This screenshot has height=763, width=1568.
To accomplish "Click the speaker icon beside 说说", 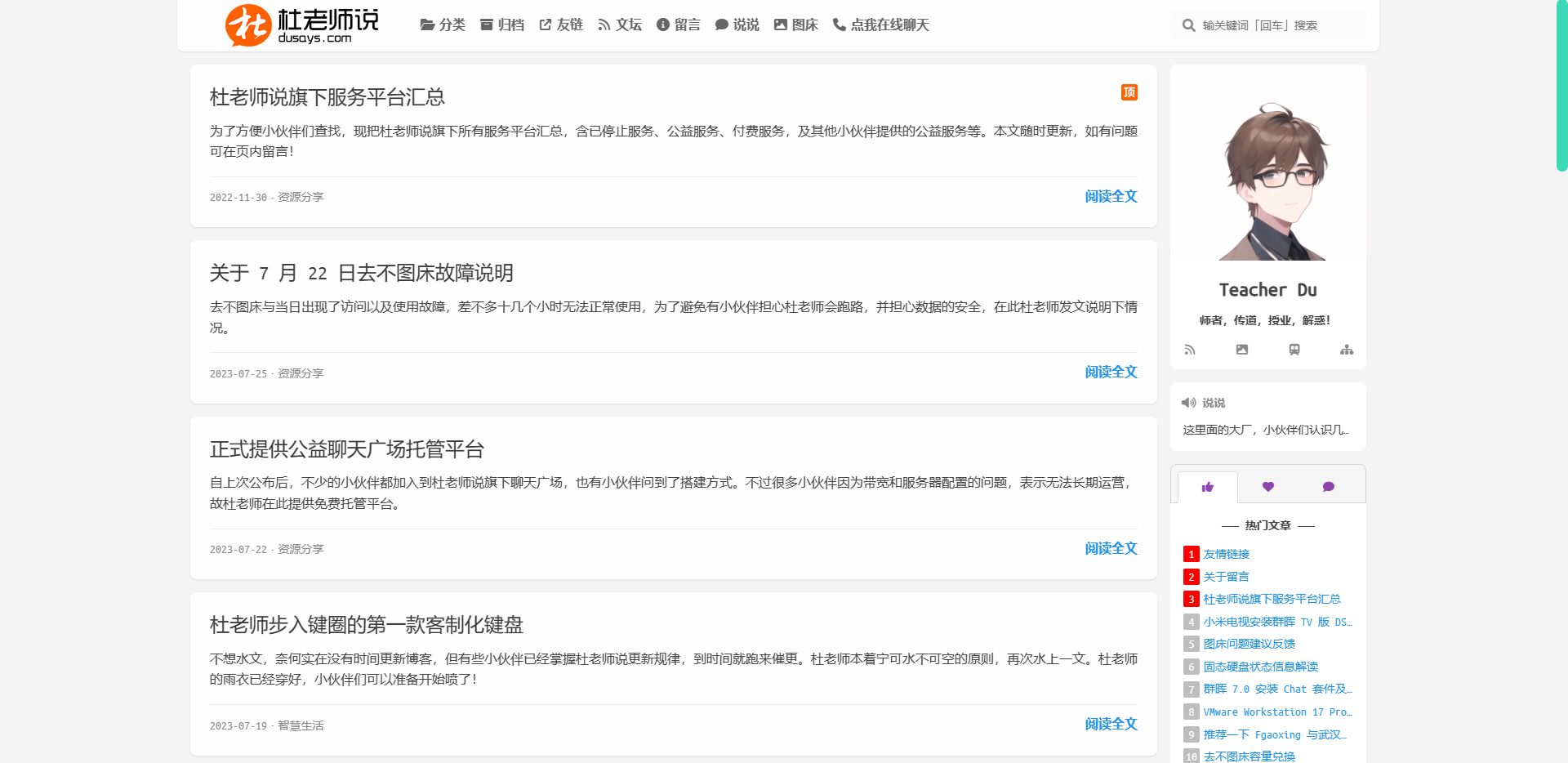I will click(x=1189, y=403).
